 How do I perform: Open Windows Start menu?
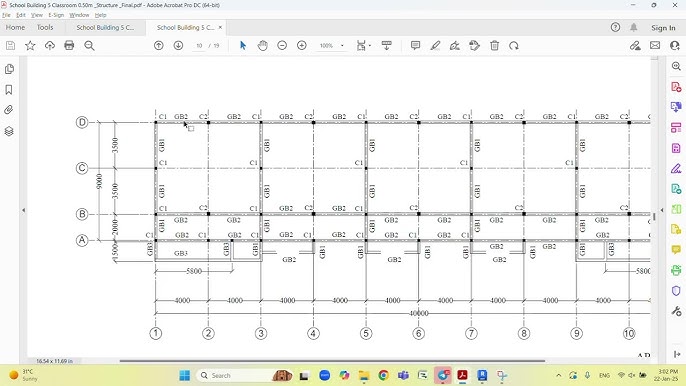pyautogui.click(x=185, y=375)
